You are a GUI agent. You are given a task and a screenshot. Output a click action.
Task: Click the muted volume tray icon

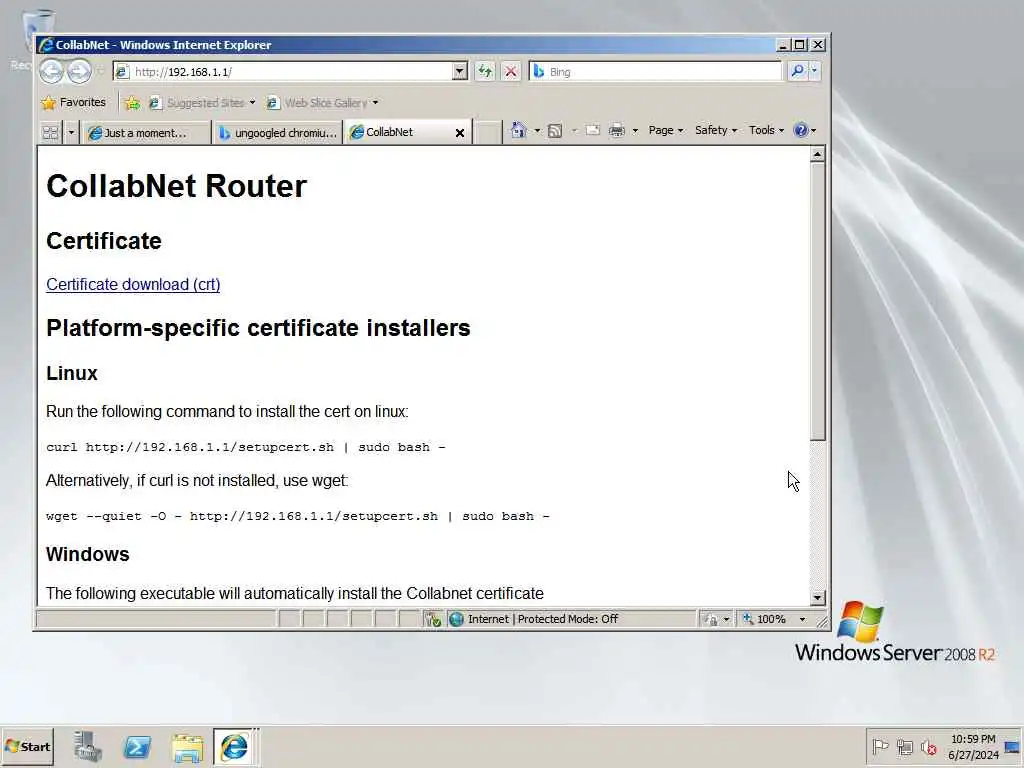pos(929,746)
